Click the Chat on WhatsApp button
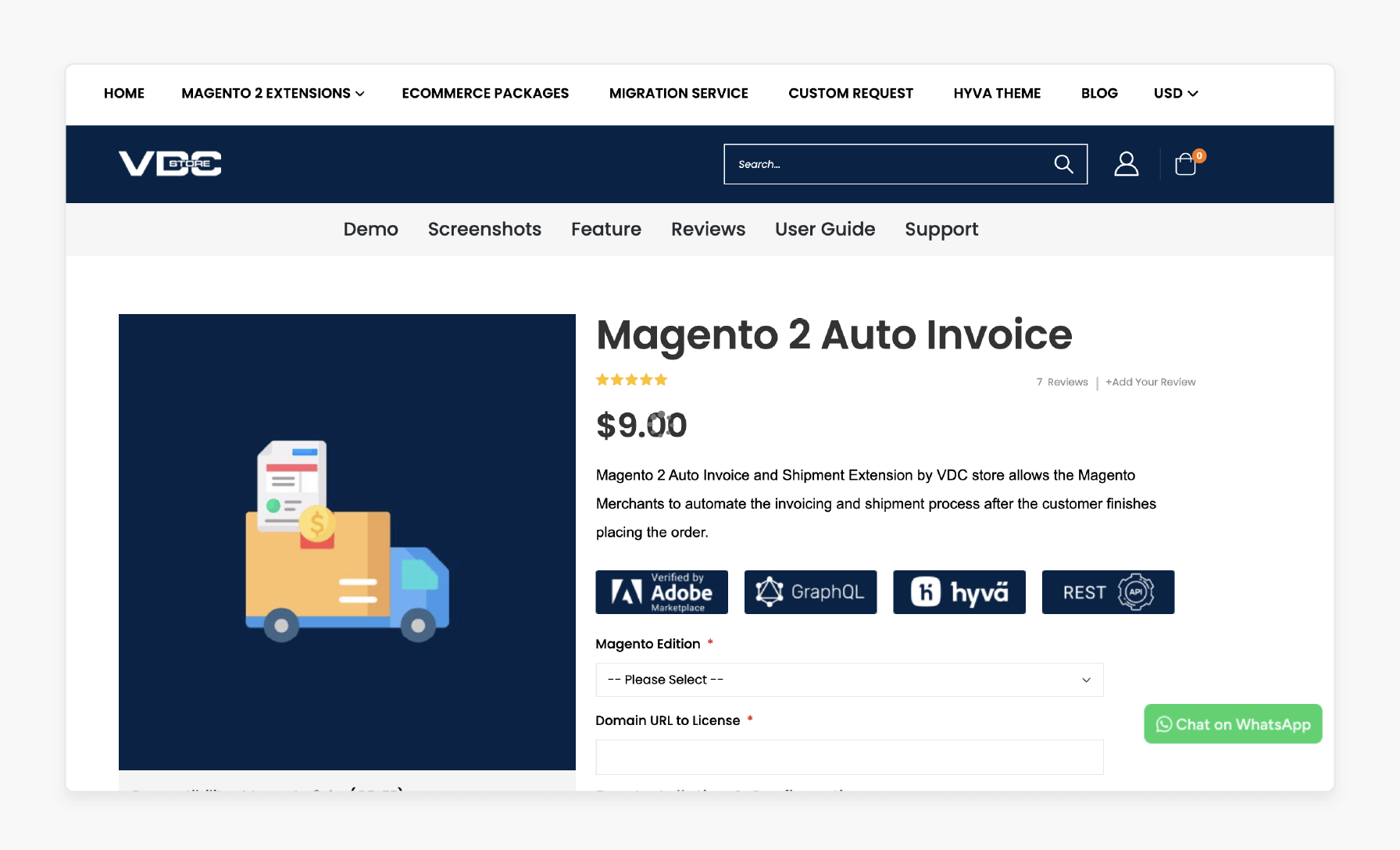 click(1233, 724)
